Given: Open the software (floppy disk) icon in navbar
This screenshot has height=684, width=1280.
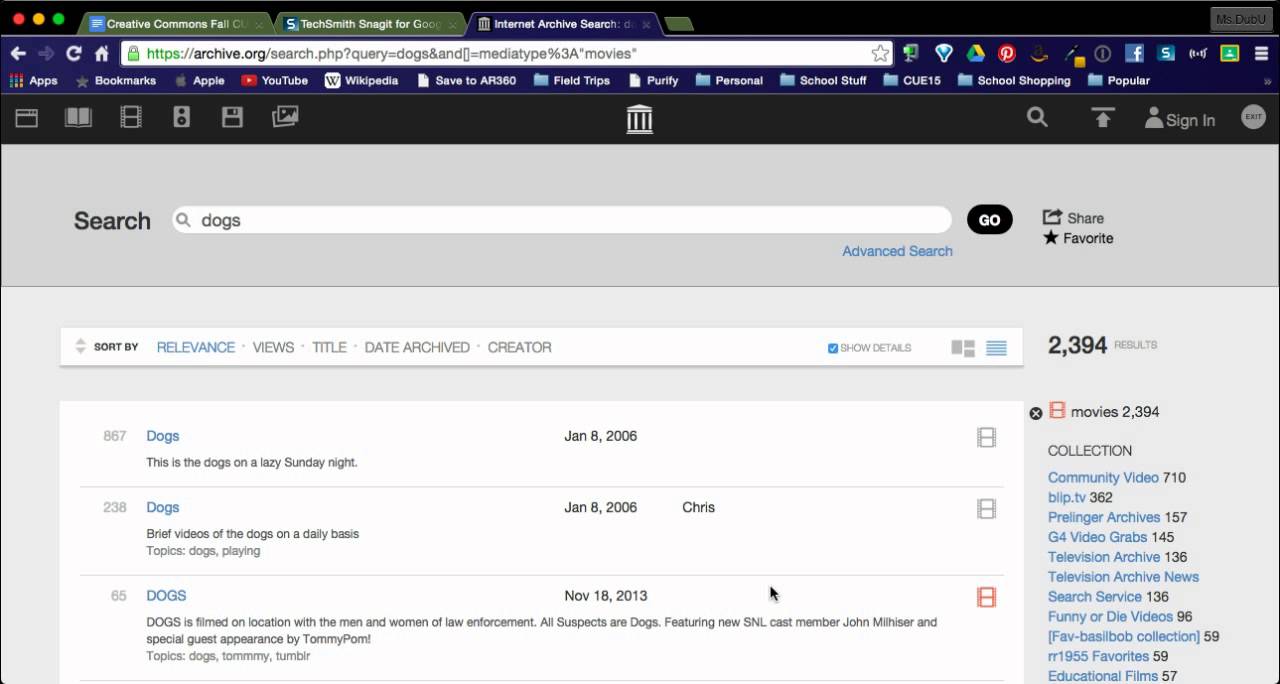Looking at the screenshot, I should point(232,118).
